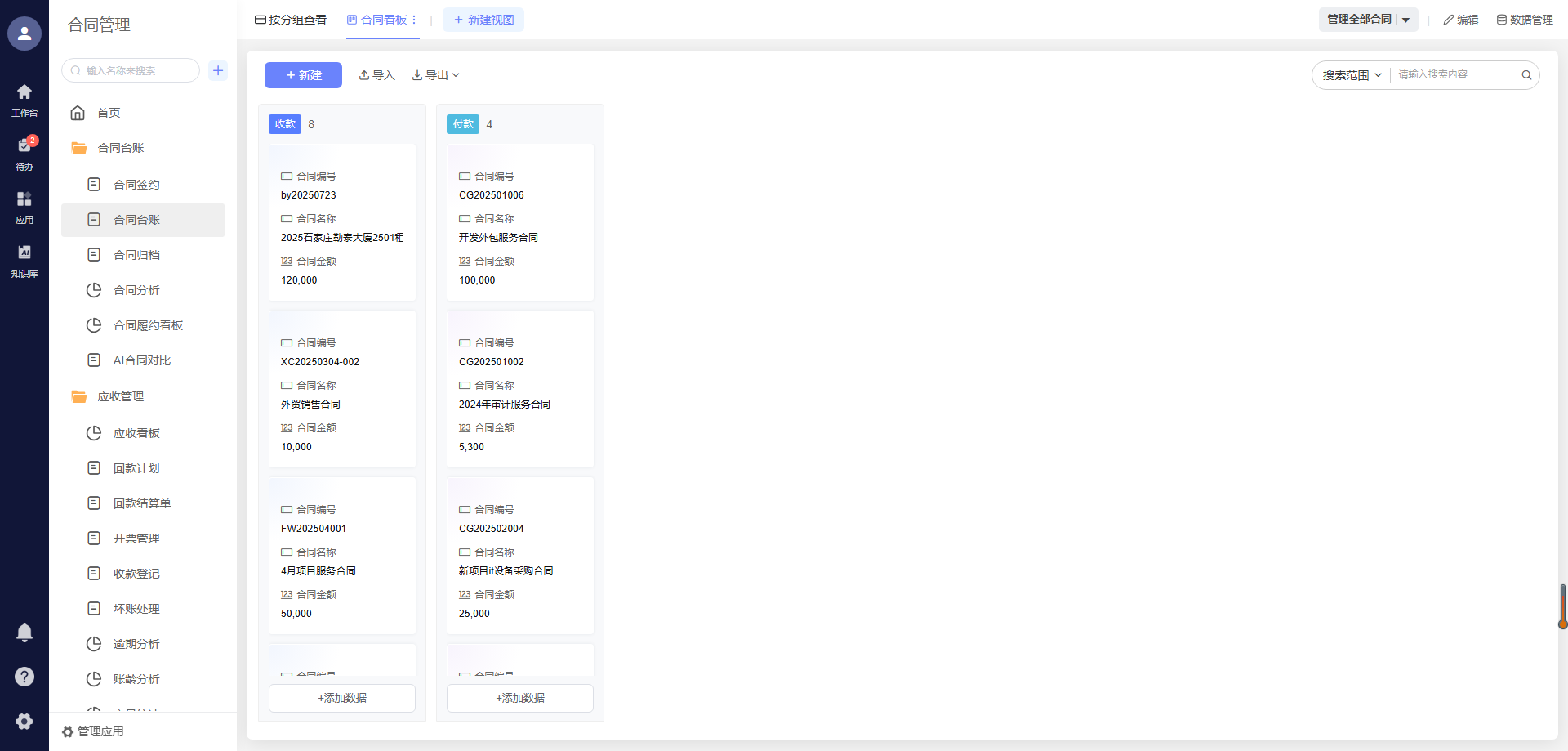Open the 工作台 workbench icon
1568x751 pixels.
pyautogui.click(x=24, y=100)
